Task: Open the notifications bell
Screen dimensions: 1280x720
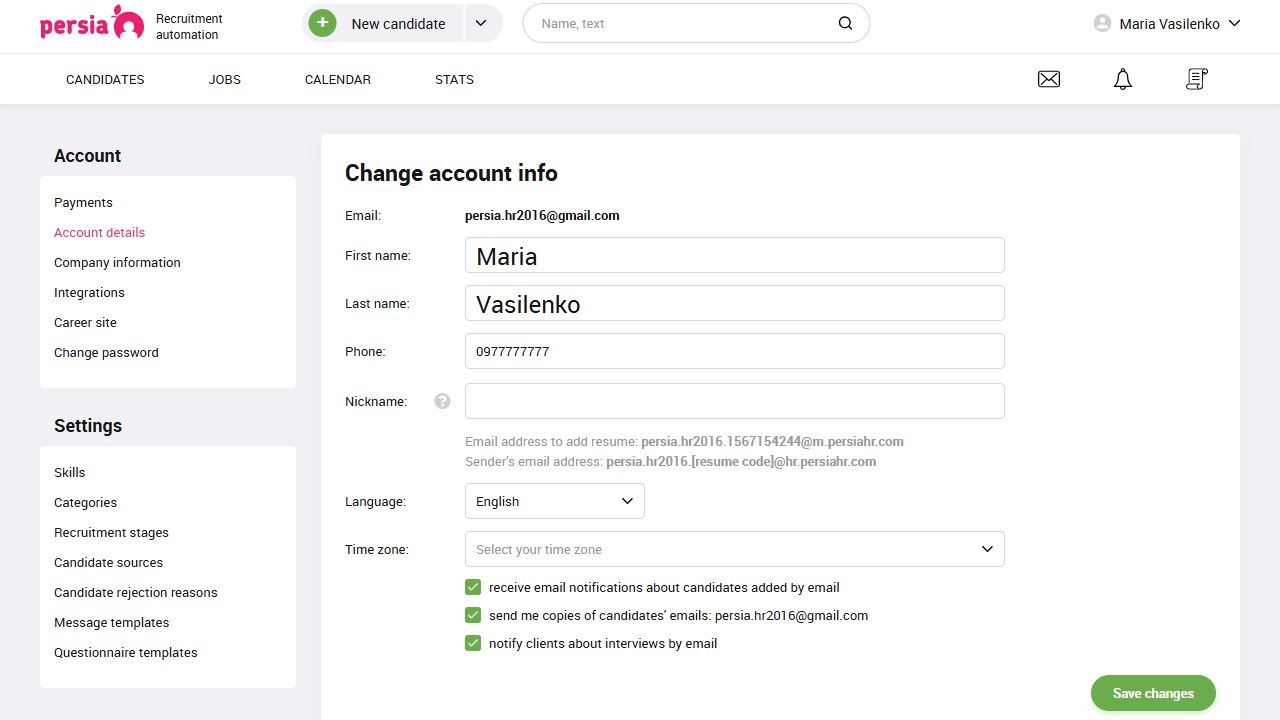Action: [1122, 79]
